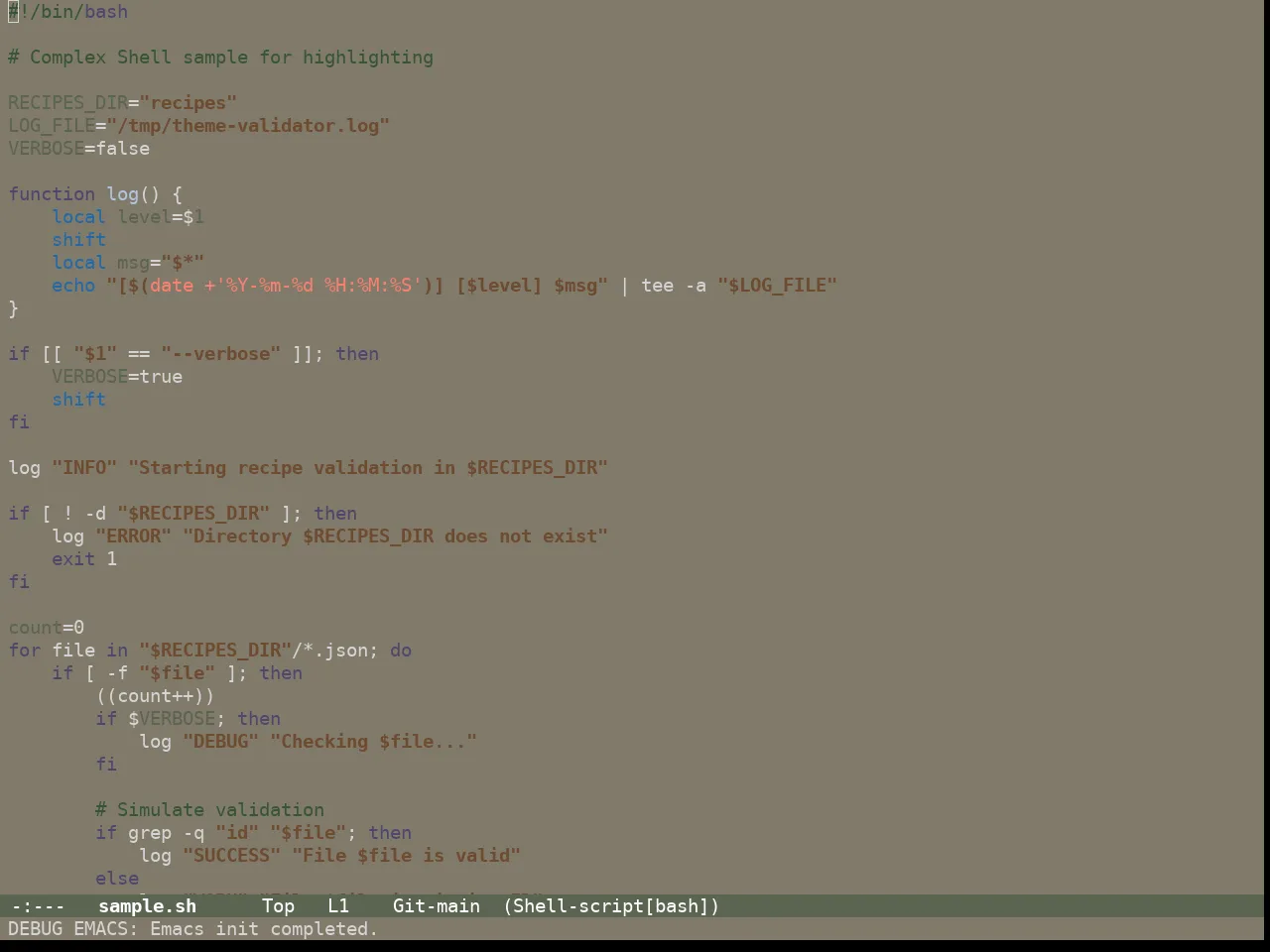Click the 'File $file is valid' string

(406, 856)
